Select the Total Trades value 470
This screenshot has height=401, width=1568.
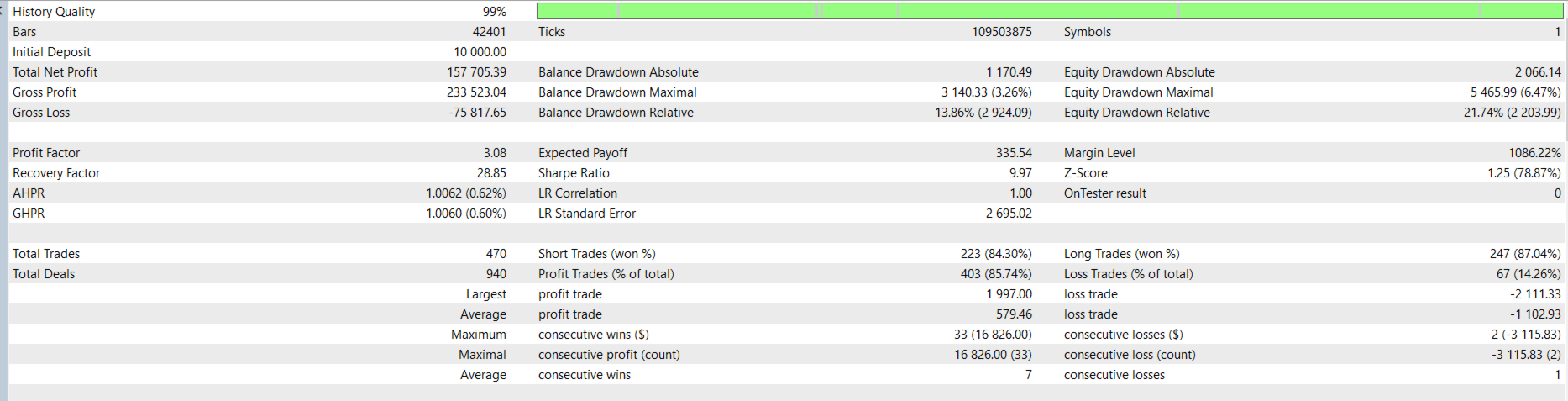(496, 254)
